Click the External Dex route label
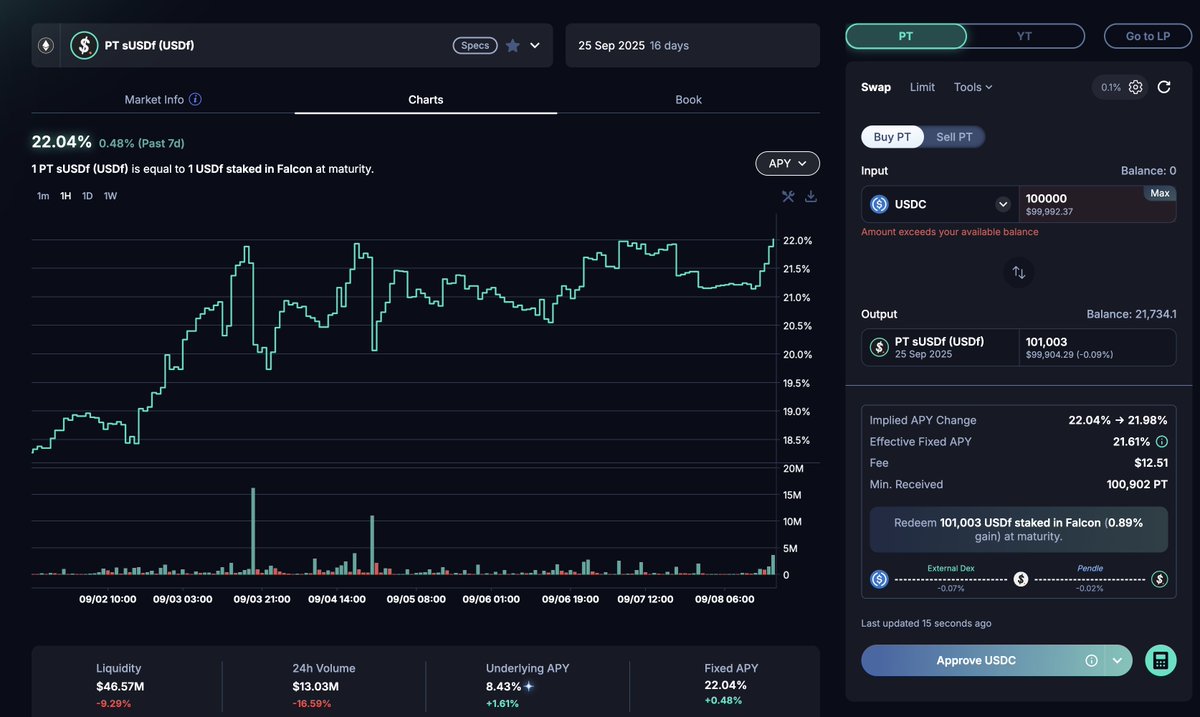The height and width of the screenshot is (717, 1200). click(x=951, y=568)
